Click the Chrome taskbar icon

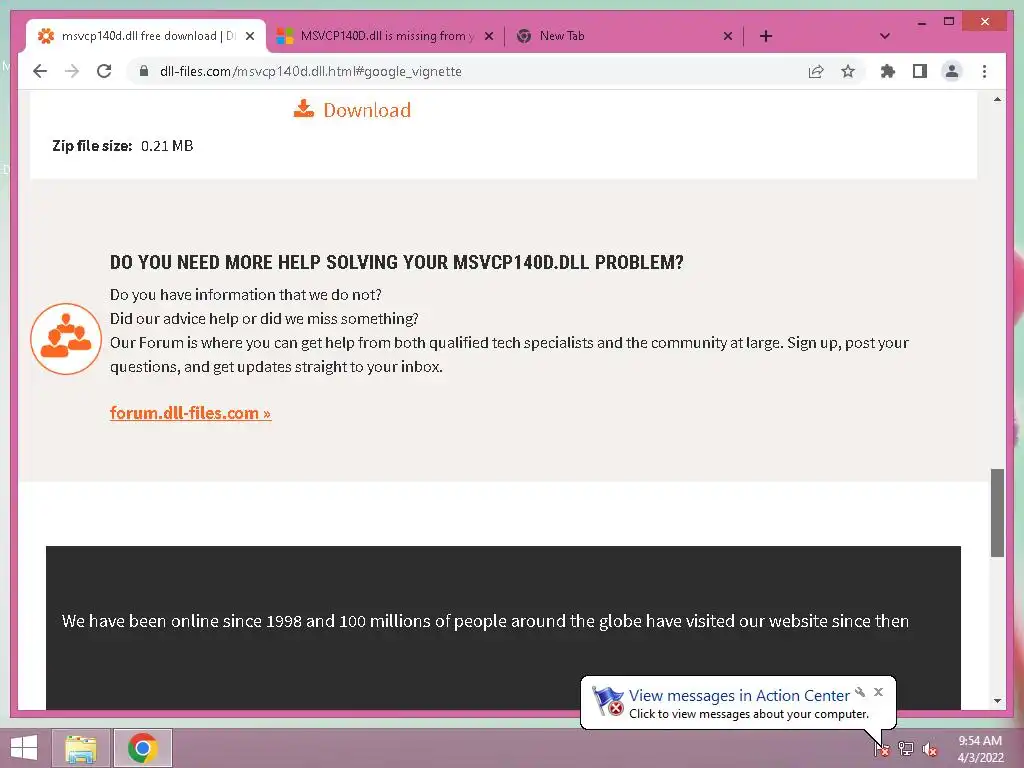142,748
